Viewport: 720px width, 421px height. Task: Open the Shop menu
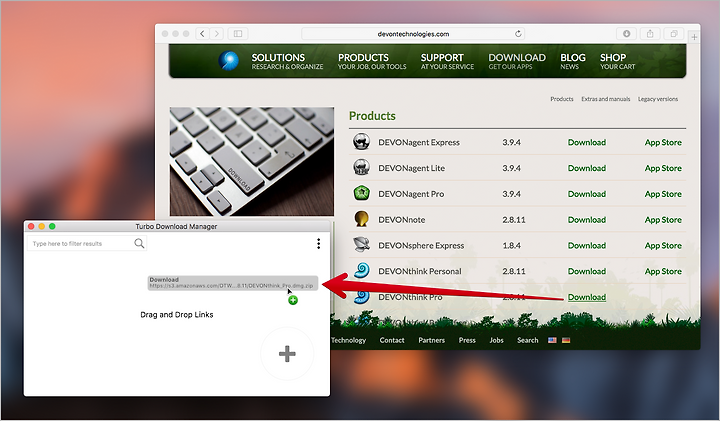pos(618,61)
